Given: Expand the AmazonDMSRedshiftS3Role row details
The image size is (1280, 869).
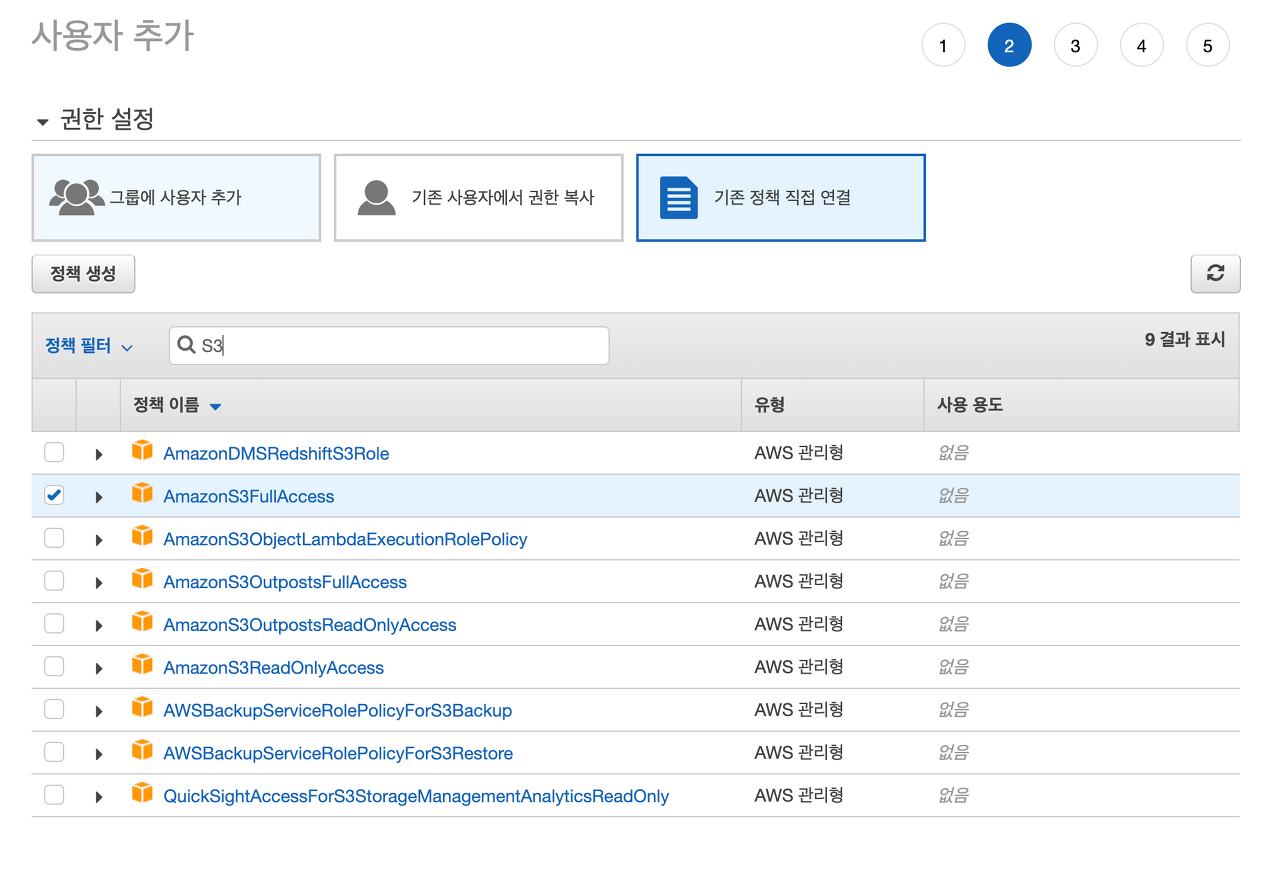Looking at the screenshot, I should pos(99,454).
